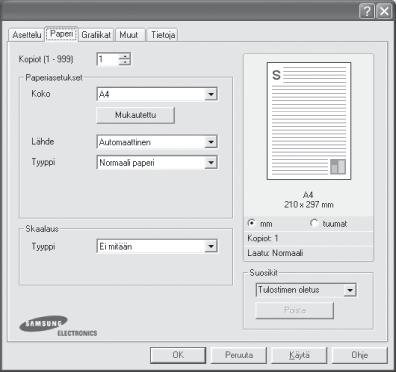Viewport: 396px width, 372px height.
Task: Apply settings with the Käytä button
Action: 299,355
